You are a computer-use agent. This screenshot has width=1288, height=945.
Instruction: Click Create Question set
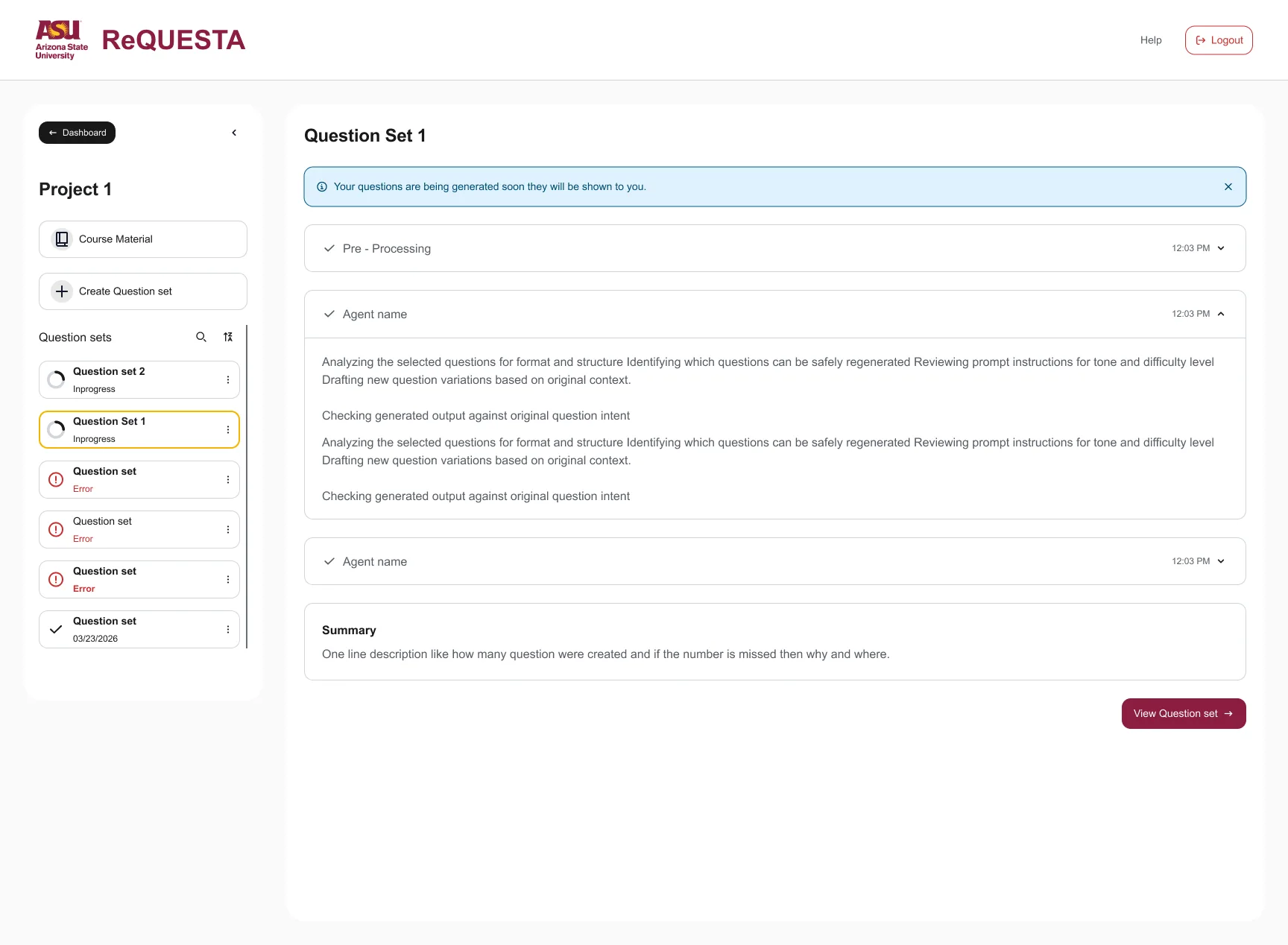tap(143, 291)
